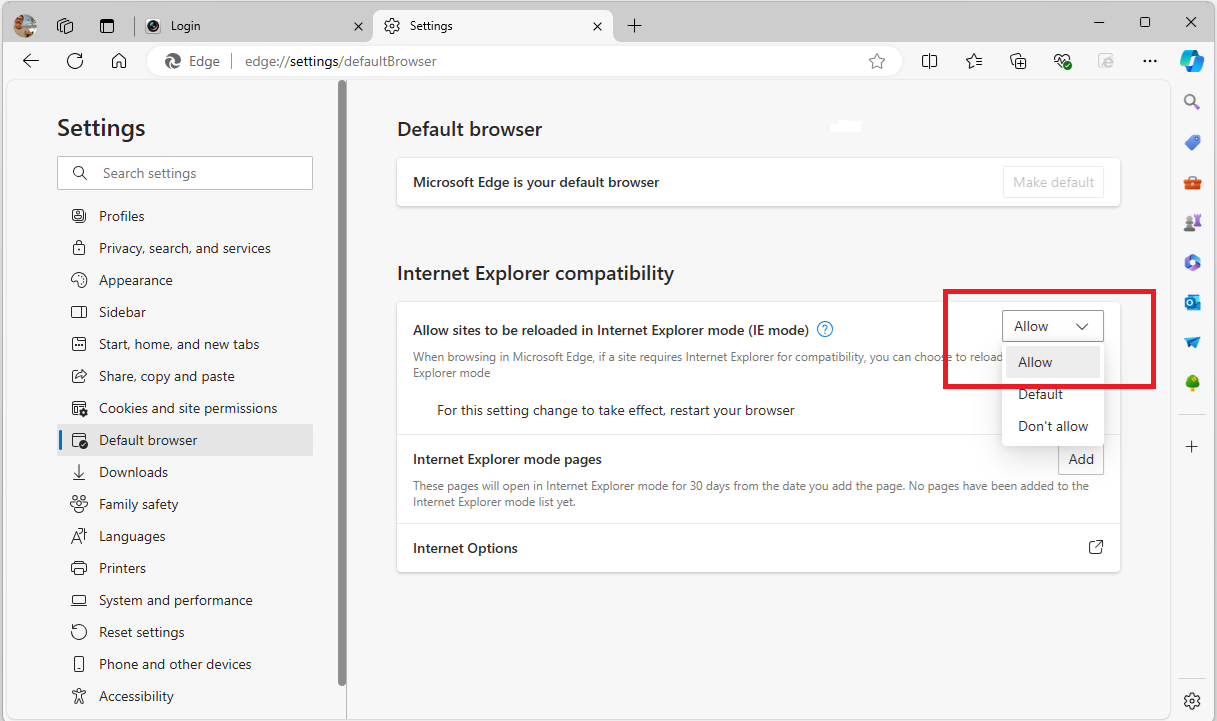Click Add for Internet Explorer mode pages
The height and width of the screenshot is (721, 1217).
(x=1081, y=459)
